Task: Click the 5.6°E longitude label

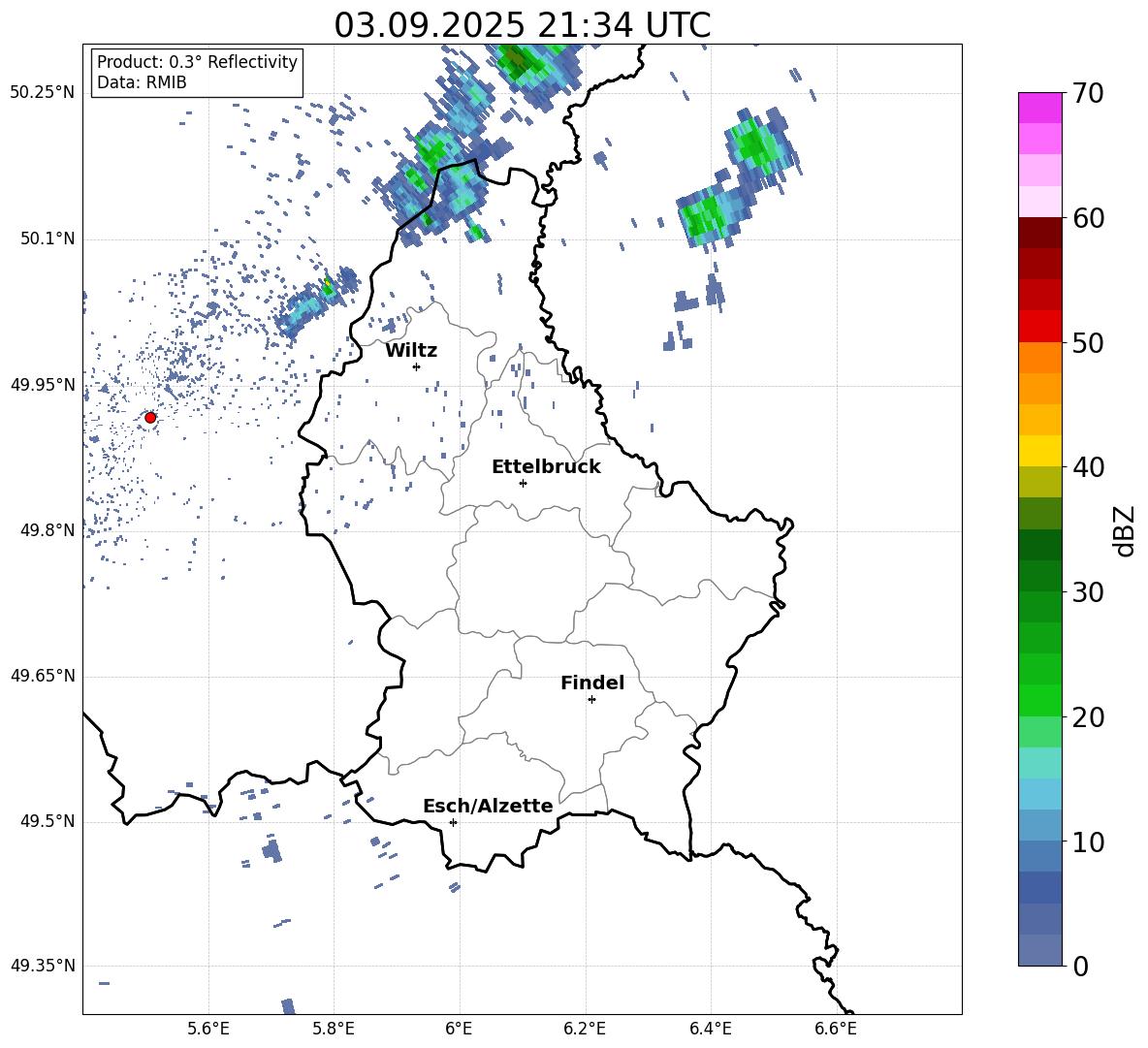Action: (x=208, y=1029)
